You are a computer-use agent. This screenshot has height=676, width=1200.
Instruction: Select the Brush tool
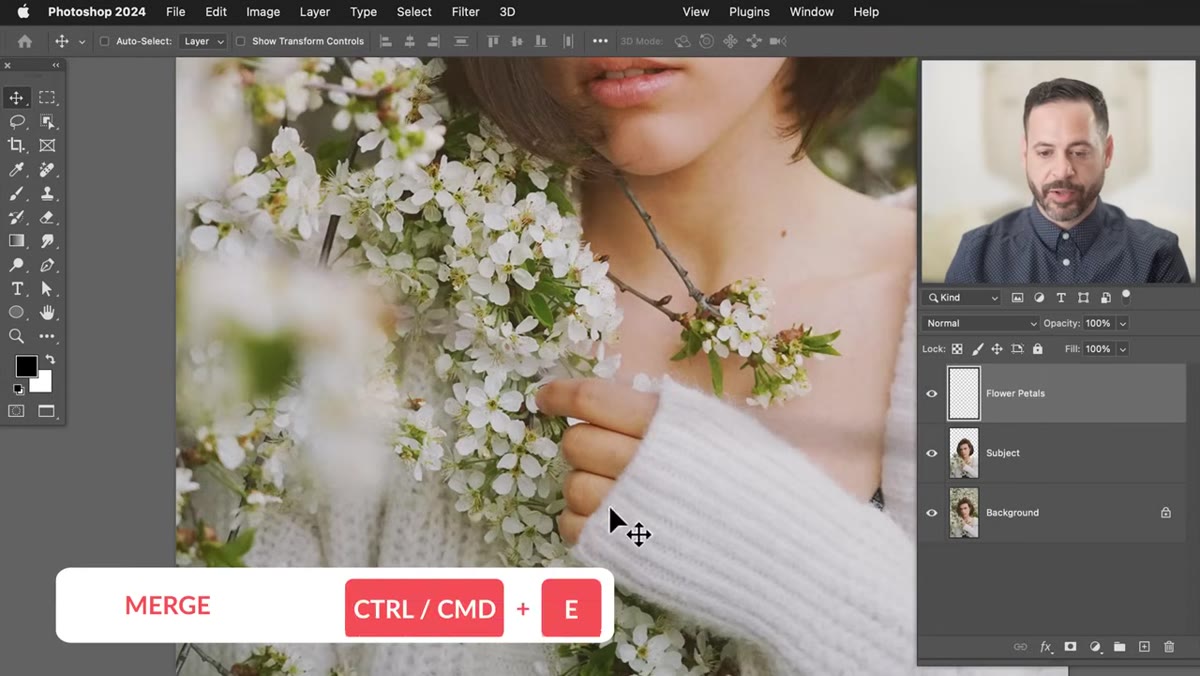pyautogui.click(x=16, y=193)
